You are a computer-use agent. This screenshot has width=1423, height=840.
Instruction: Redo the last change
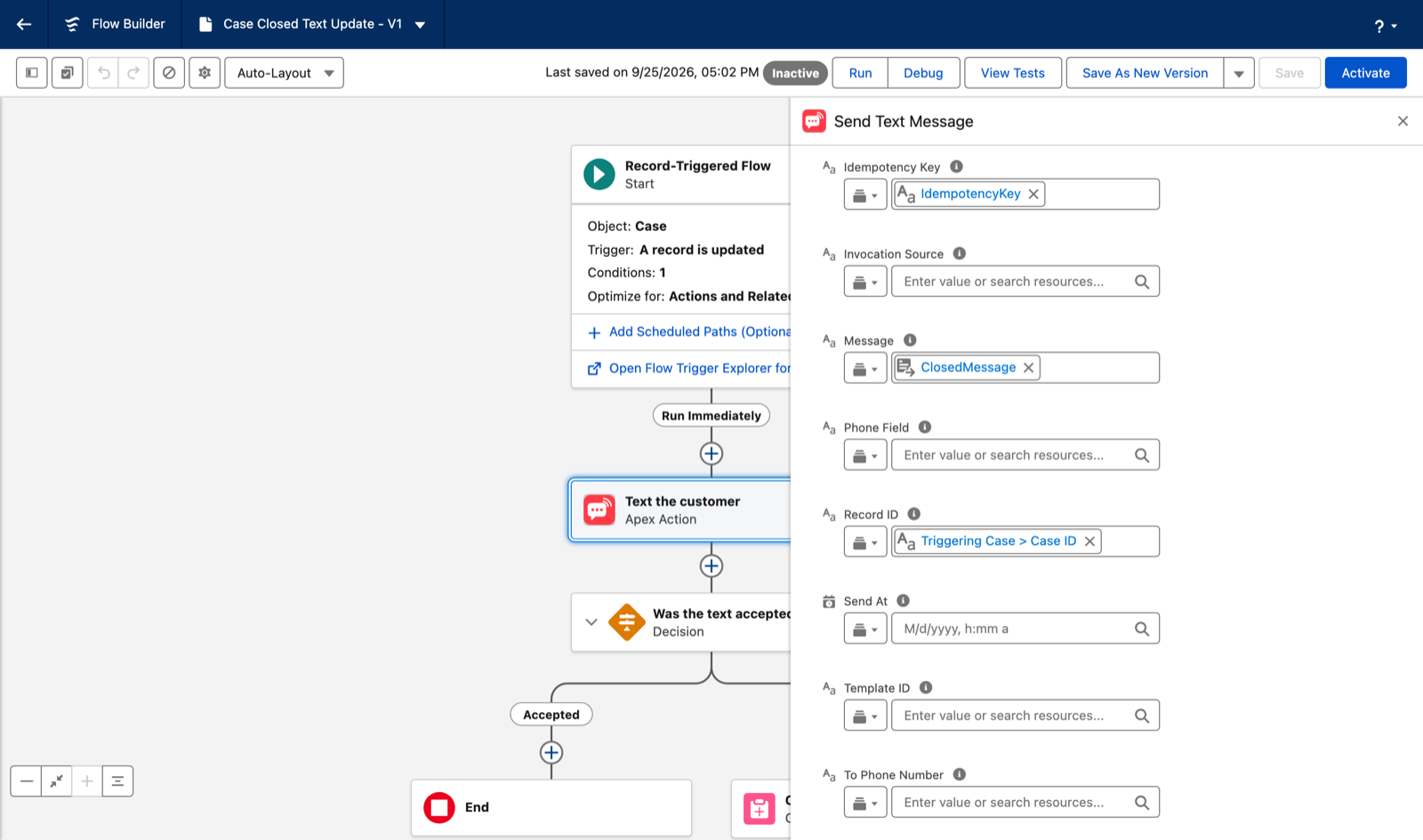(133, 73)
